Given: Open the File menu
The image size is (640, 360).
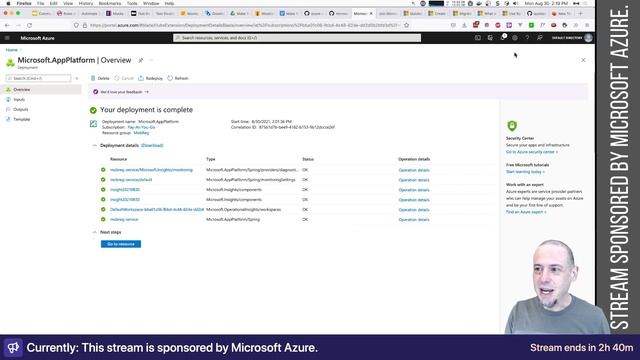Looking at the screenshot, I should tap(40, 3).
